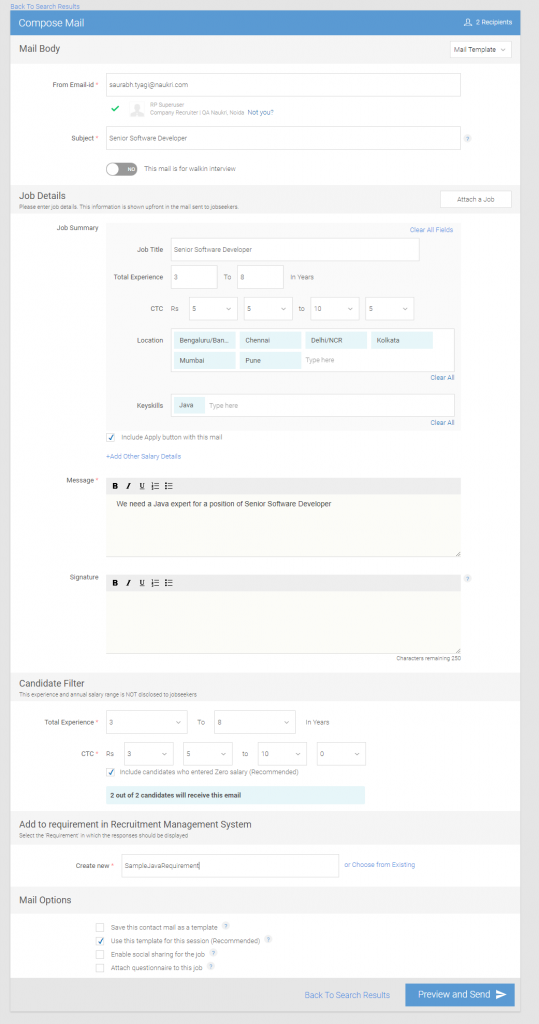Click Preview and Send button
This screenshot has width=539, height=1024.
point(460,995)
